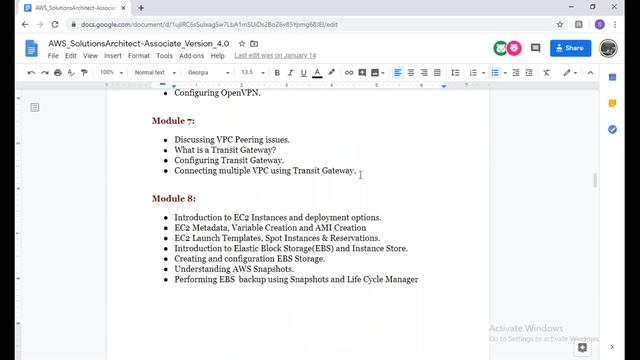Select the Paint format tool
The width and height of the screenshot is (640, 360).
click(x=84, y=73)
